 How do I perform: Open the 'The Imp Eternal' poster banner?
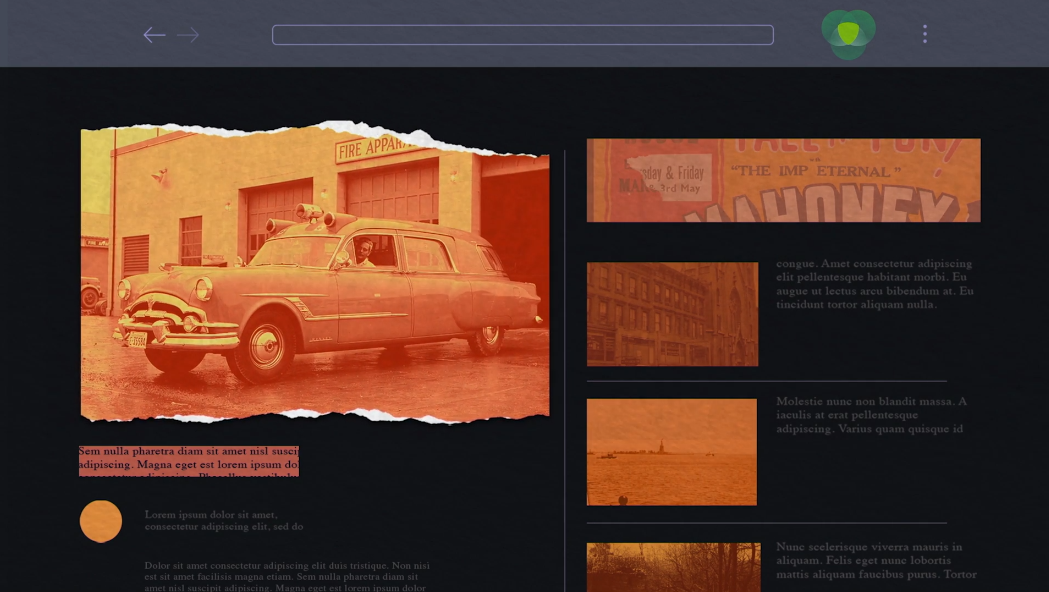coord(783,180)
